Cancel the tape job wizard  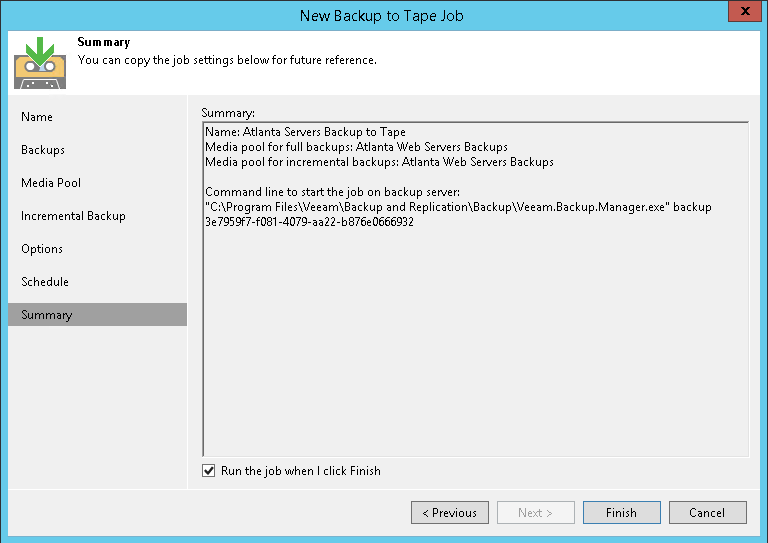(x=706, y=513)
